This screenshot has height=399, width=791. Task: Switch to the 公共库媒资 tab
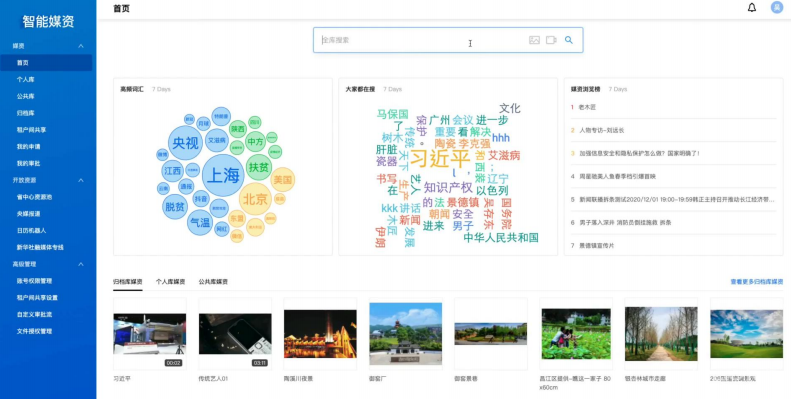tap(213, 281)
